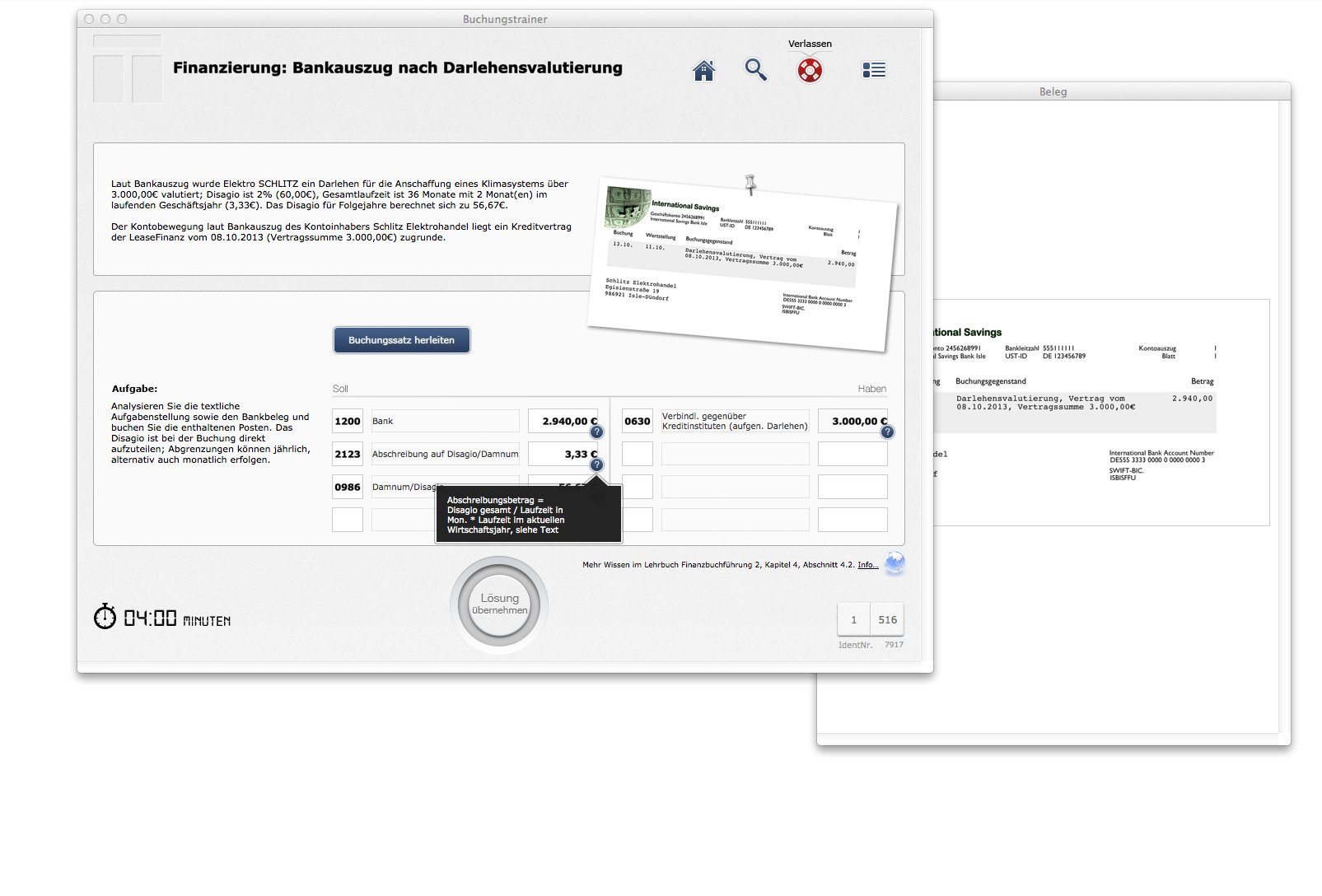1322x896 pixels.
Task: Open the list view icon
Action: [874, 70]
